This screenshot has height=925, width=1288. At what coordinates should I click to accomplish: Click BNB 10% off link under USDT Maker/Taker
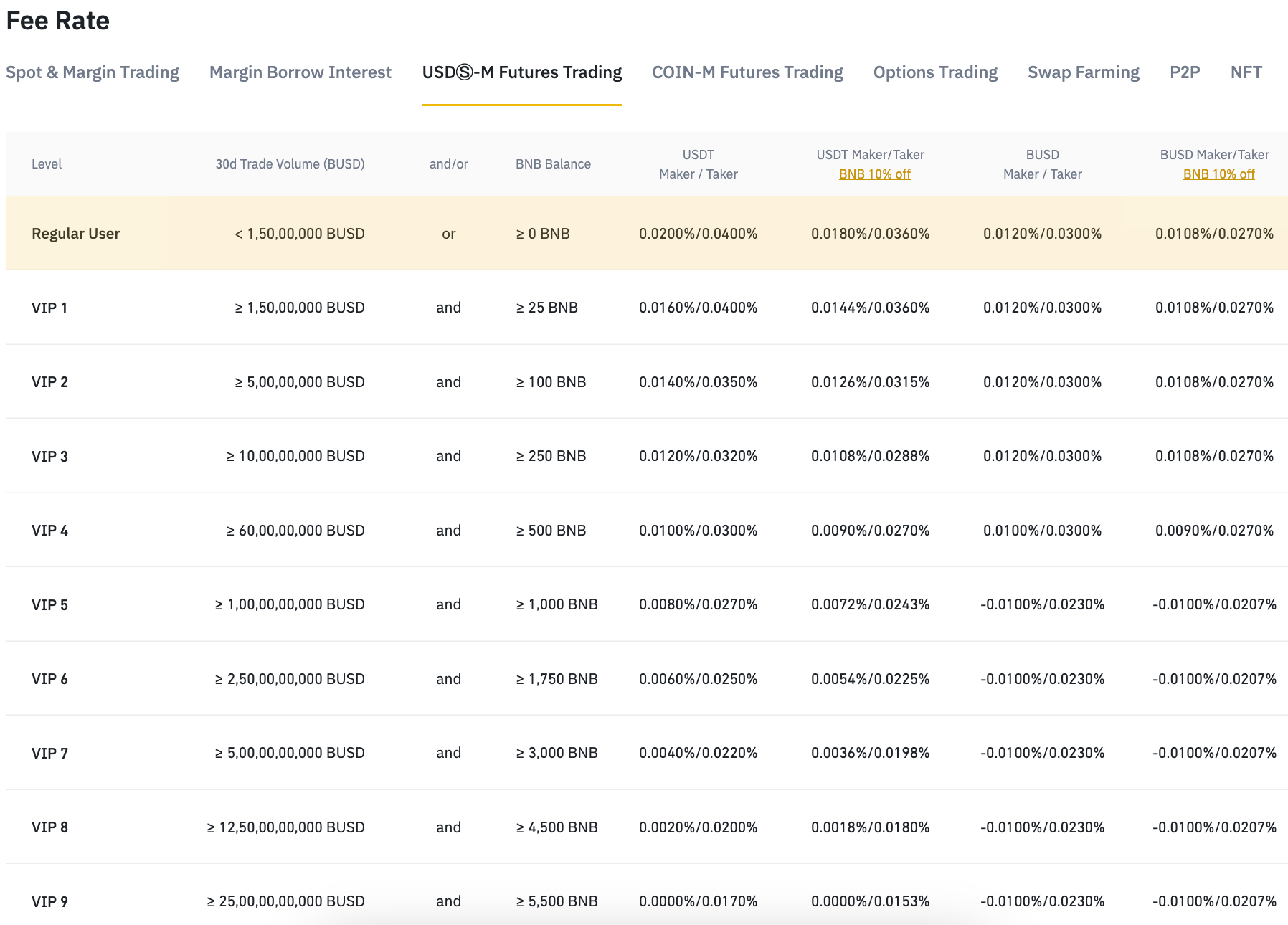tap(875, 174)
